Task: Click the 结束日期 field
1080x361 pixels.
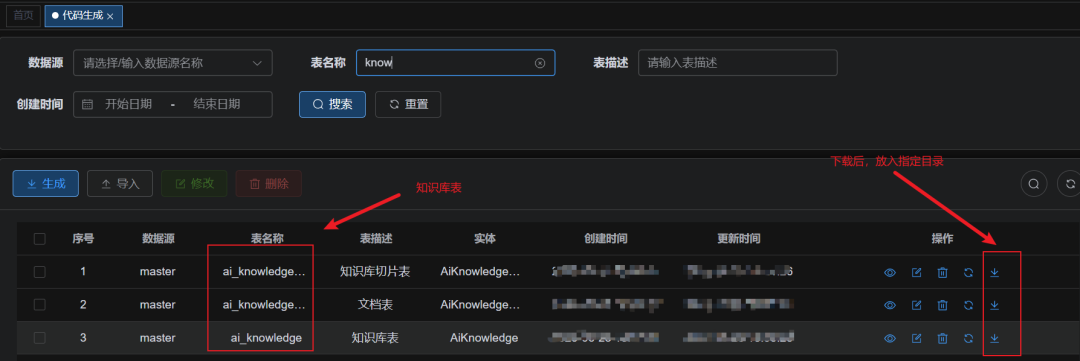Action: (217, 105)
